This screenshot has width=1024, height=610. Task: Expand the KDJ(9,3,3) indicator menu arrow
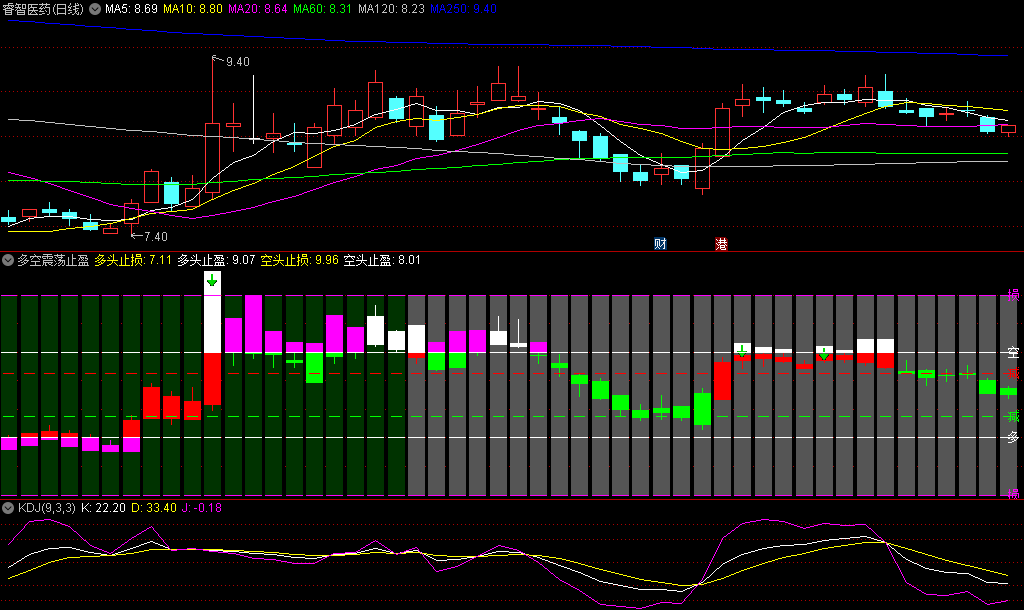click(8, 507)
